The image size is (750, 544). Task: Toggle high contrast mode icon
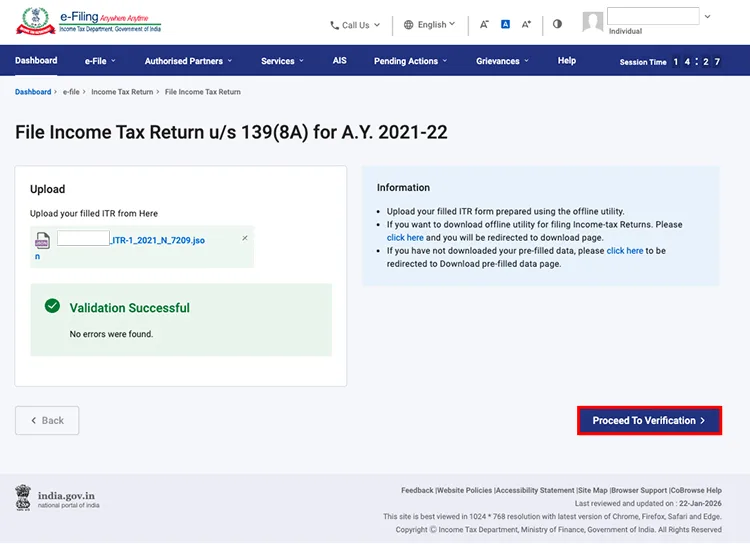pos(557,24)
